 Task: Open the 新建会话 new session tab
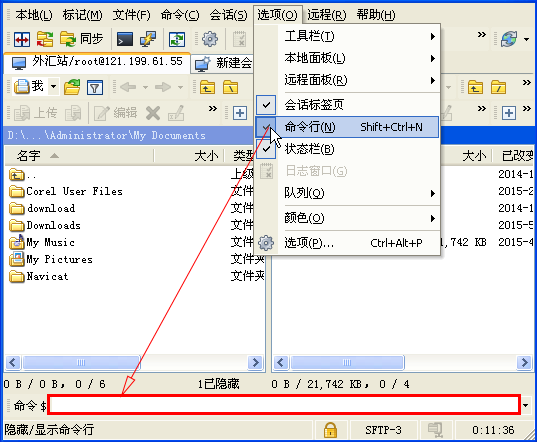pyautogui.click(x=223, y=63)
